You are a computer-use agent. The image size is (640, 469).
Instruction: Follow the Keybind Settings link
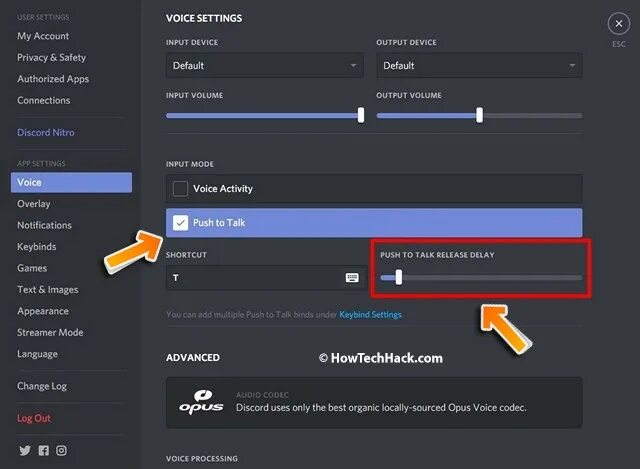[371, 315]
